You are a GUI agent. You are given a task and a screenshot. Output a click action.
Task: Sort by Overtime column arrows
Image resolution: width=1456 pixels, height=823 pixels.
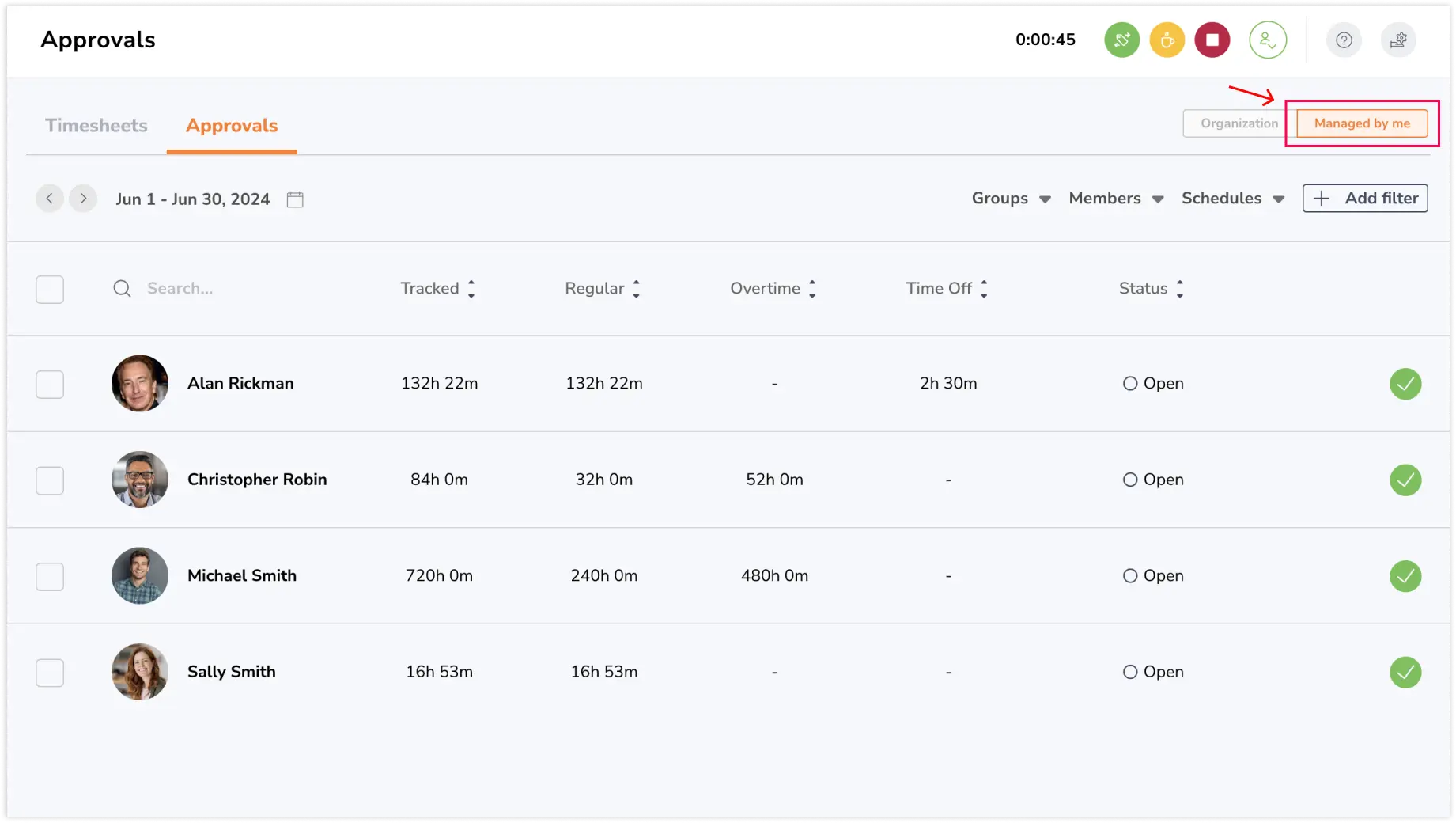click(812, 289)
